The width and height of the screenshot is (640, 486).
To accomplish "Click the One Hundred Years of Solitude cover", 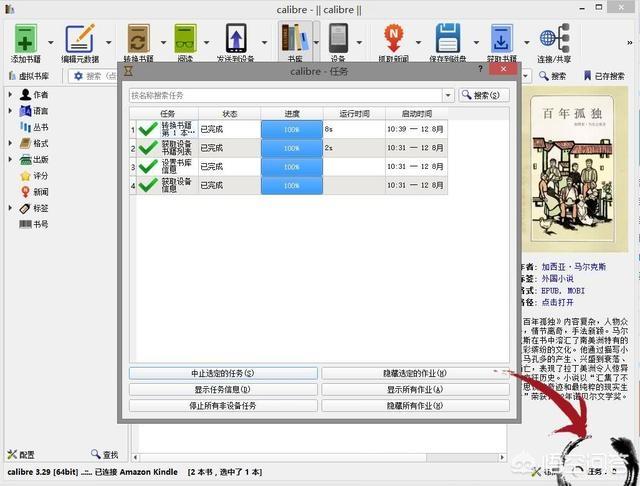I will [574, 168].
